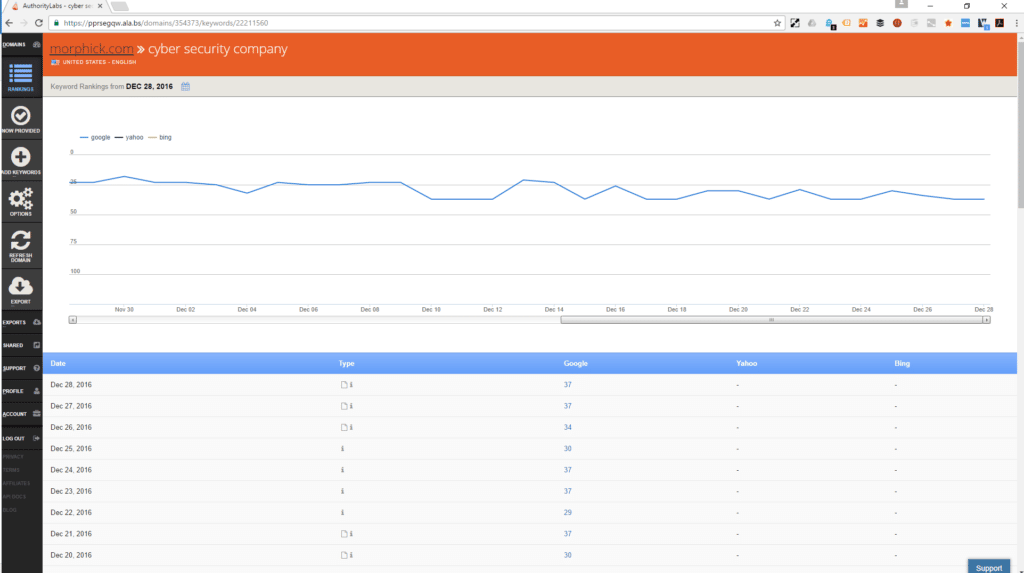Toggle the bing series in chart legend

click(160, 137)
